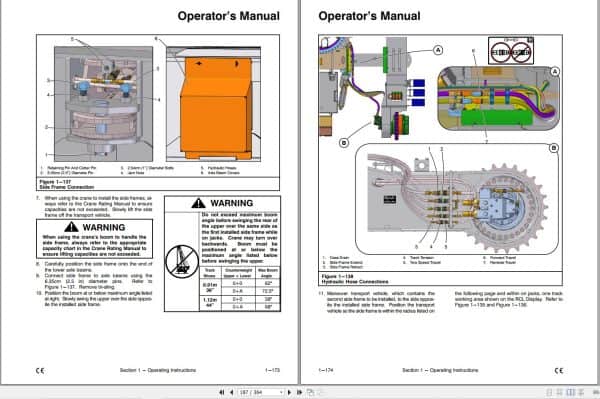Click page number '1-174' in the footer
This screenshot has height=399, width=600.
(x=326, y=370)
